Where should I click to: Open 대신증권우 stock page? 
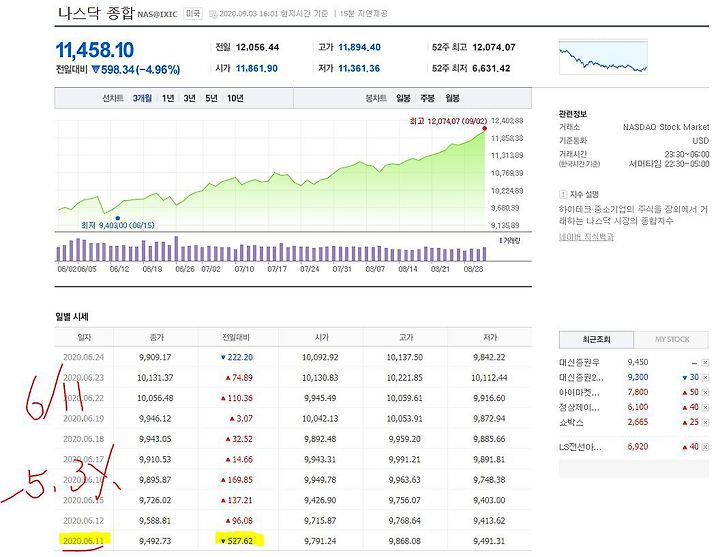click(x=579, y=363)
